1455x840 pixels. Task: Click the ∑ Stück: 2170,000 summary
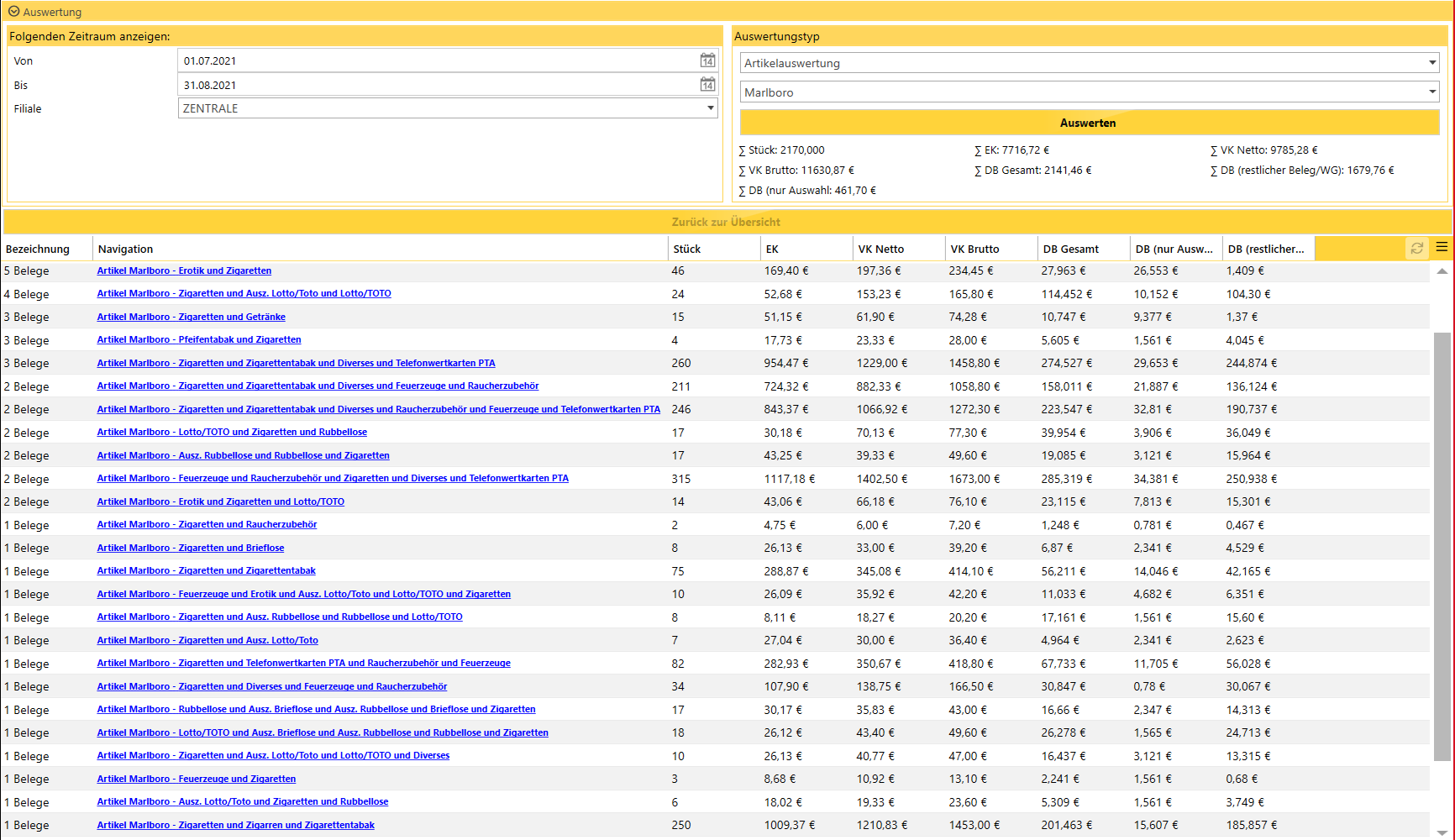(x=782, y=150)
